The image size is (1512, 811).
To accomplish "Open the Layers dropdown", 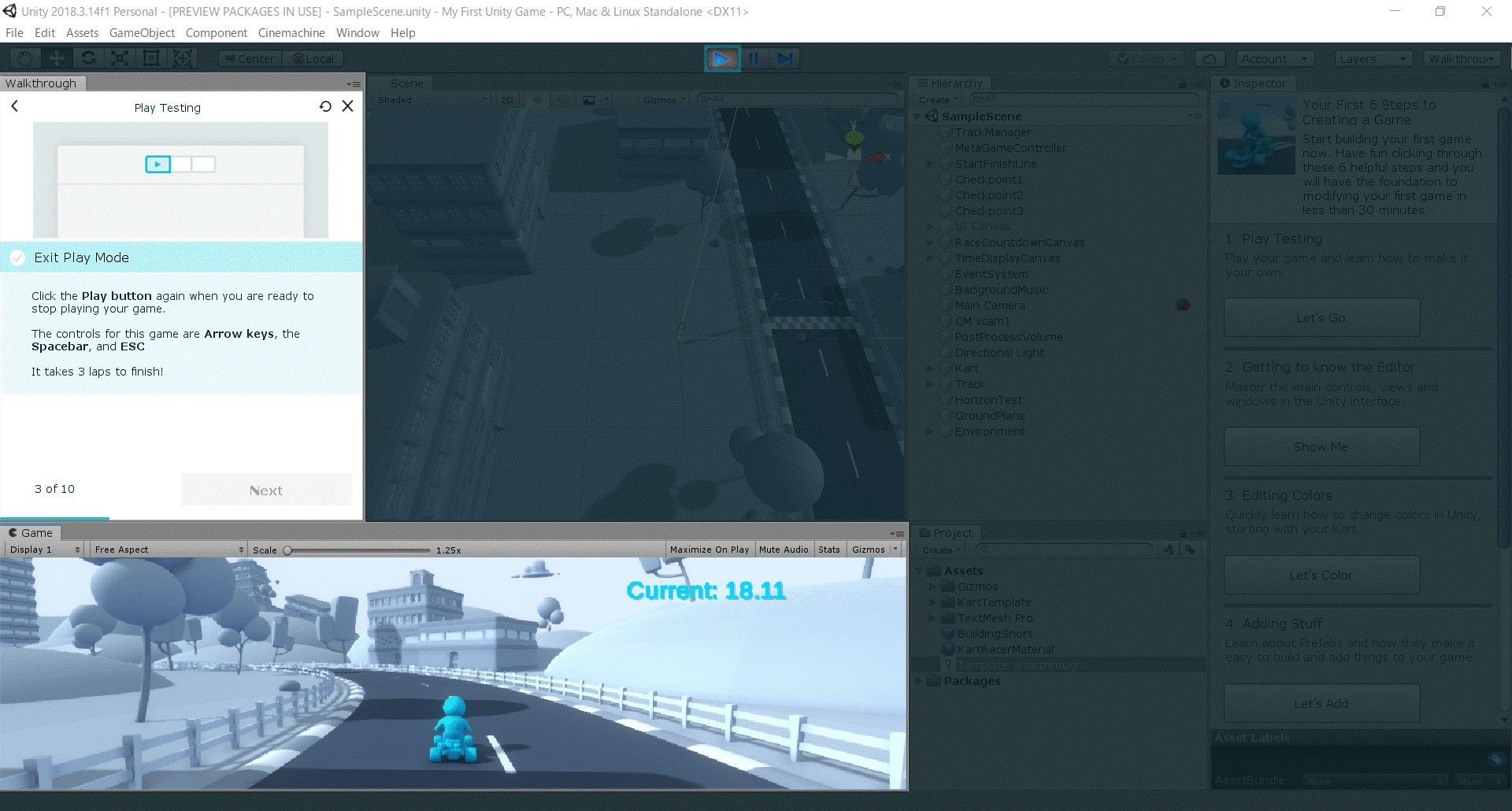I will point(1373,59).
